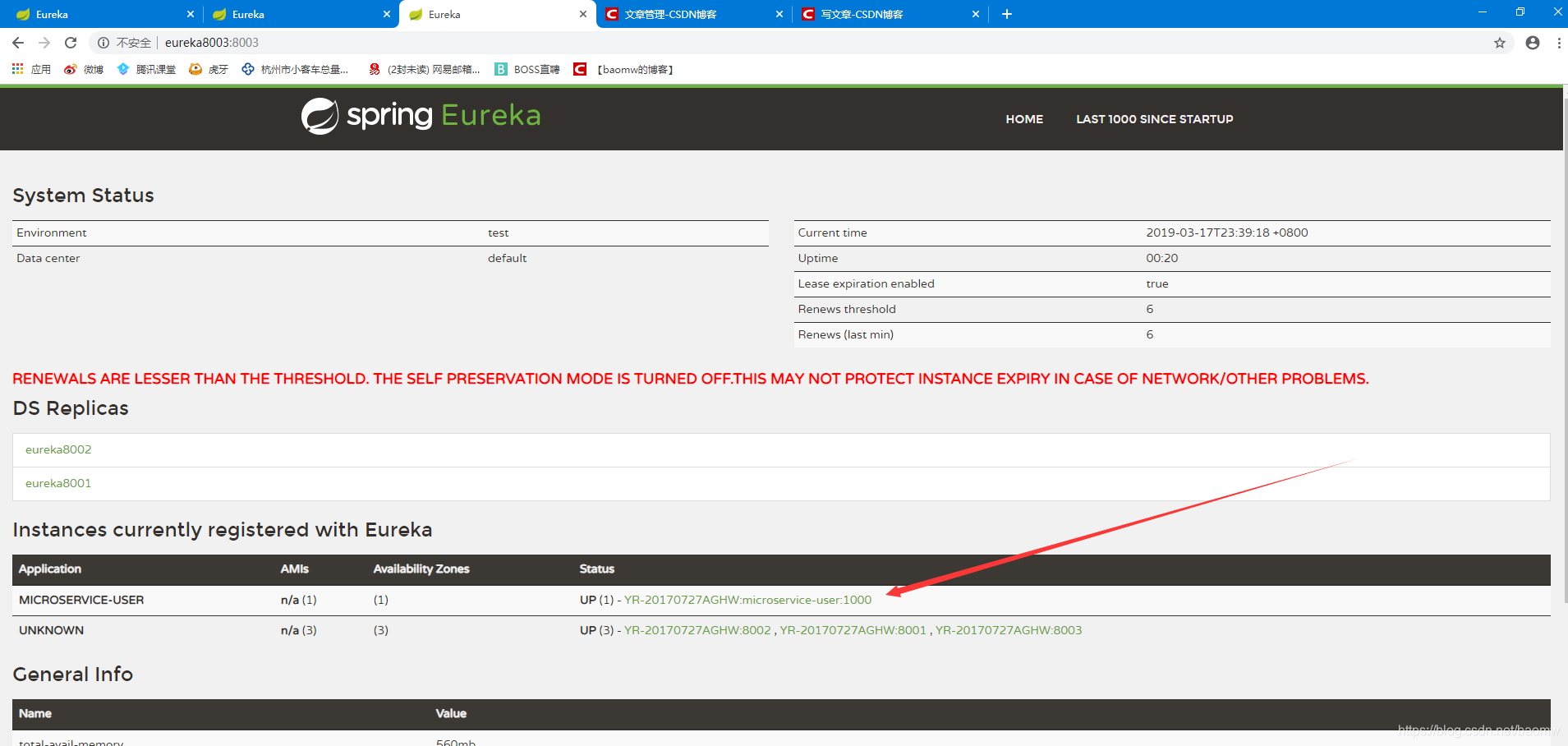Click the Availability Zones column header
Image resolution: width=1568 pixels, height=746 pixels.
coord(421,569)
